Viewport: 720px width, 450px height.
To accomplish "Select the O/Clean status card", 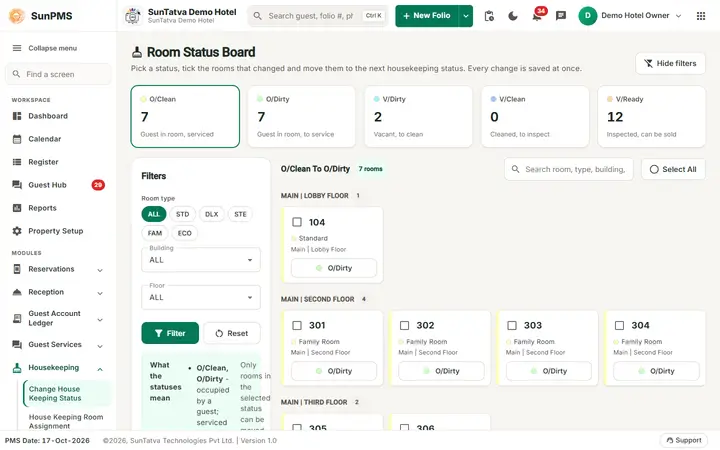I will [185, 116].
